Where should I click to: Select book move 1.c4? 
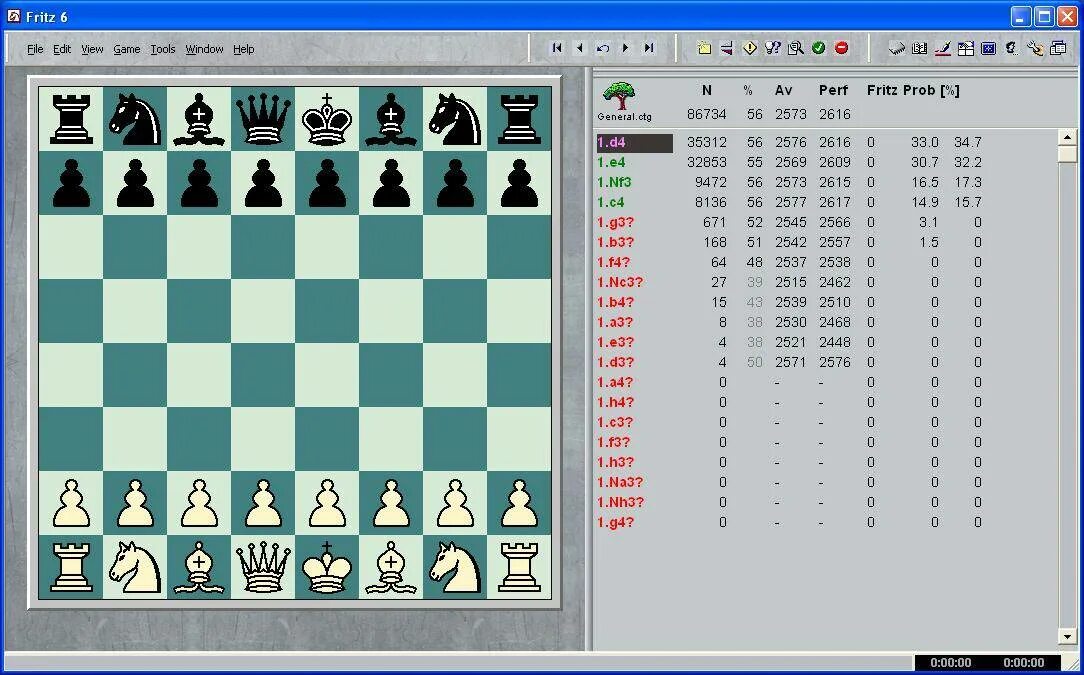(x=610, y=203)
